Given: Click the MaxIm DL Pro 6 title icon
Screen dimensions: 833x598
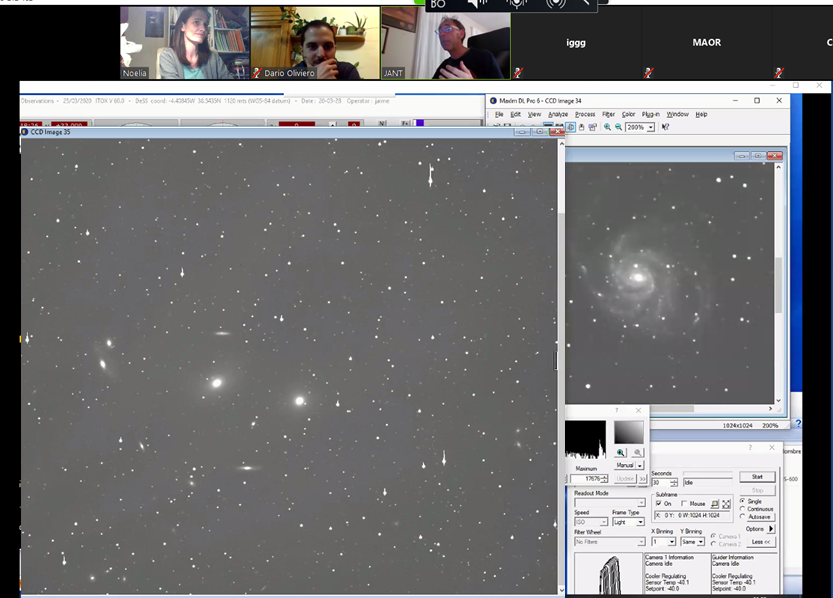Looking at the screenshot, I should click(x=493, y=100).
